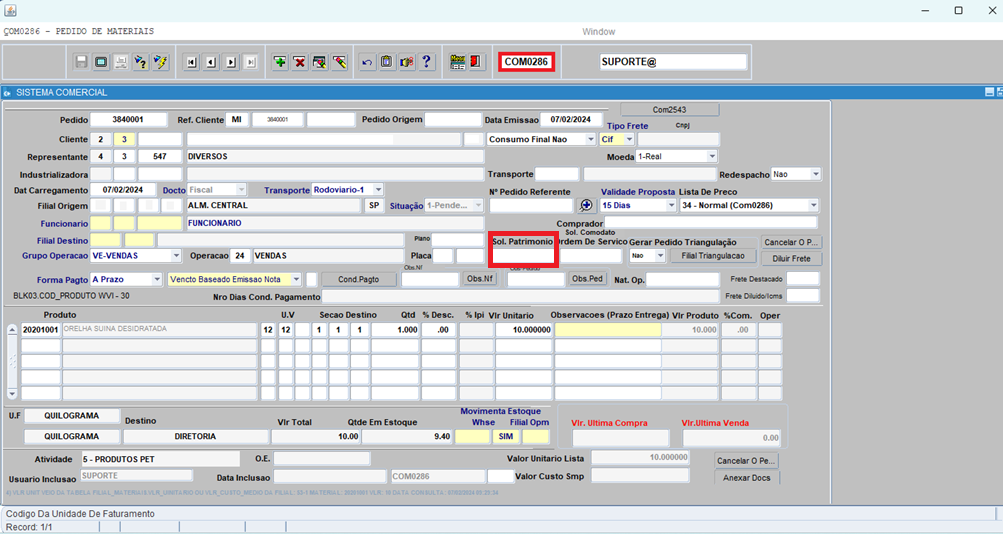Open the Moeda 1-Real dropdown
Image resolution: width=1003 pixels, height=534 pixels.
[711, 157]
